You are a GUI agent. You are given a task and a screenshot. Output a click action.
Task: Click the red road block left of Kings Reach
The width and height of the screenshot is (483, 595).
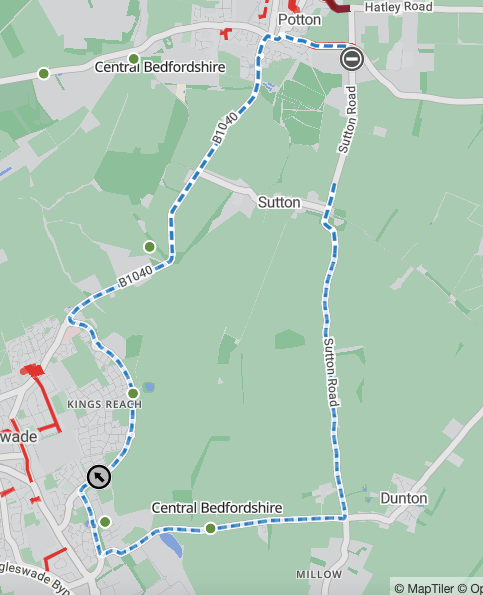(34, 370)
